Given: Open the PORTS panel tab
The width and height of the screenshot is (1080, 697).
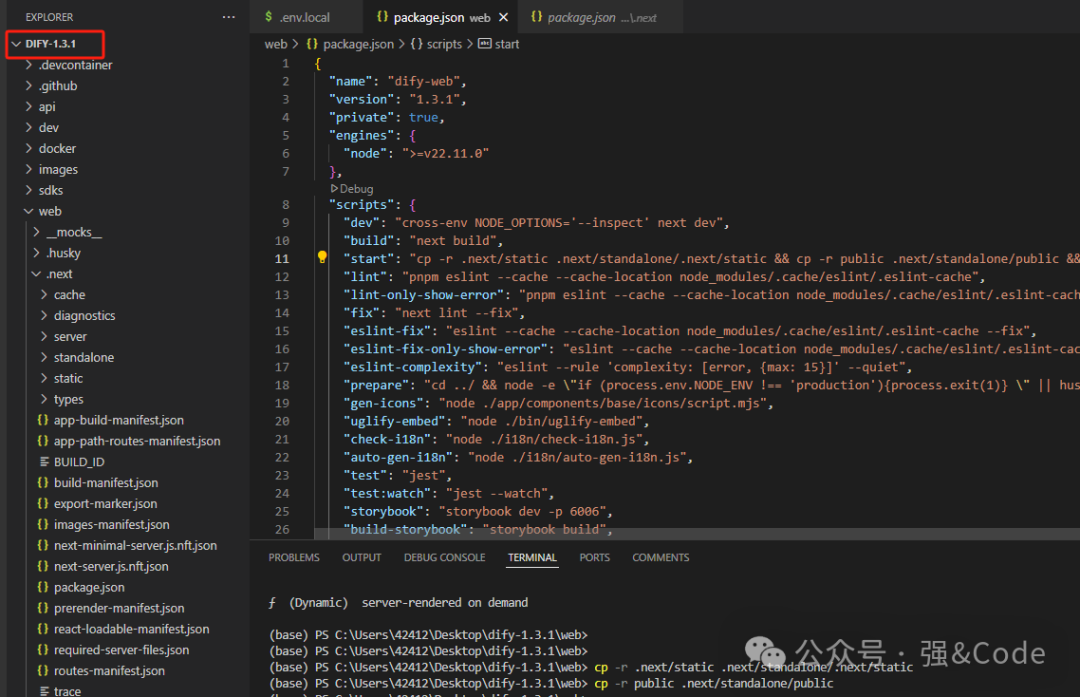Looking at the screenshot, I should point(594,557).
